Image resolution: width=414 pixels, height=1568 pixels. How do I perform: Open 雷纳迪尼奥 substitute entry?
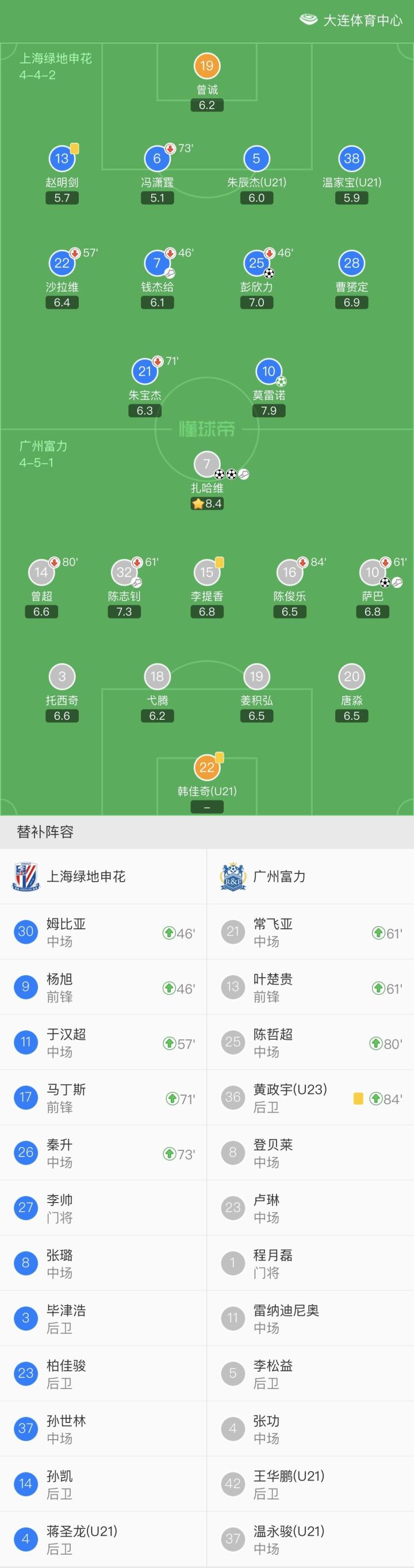pyautogui.click(x=310, y=1318)
